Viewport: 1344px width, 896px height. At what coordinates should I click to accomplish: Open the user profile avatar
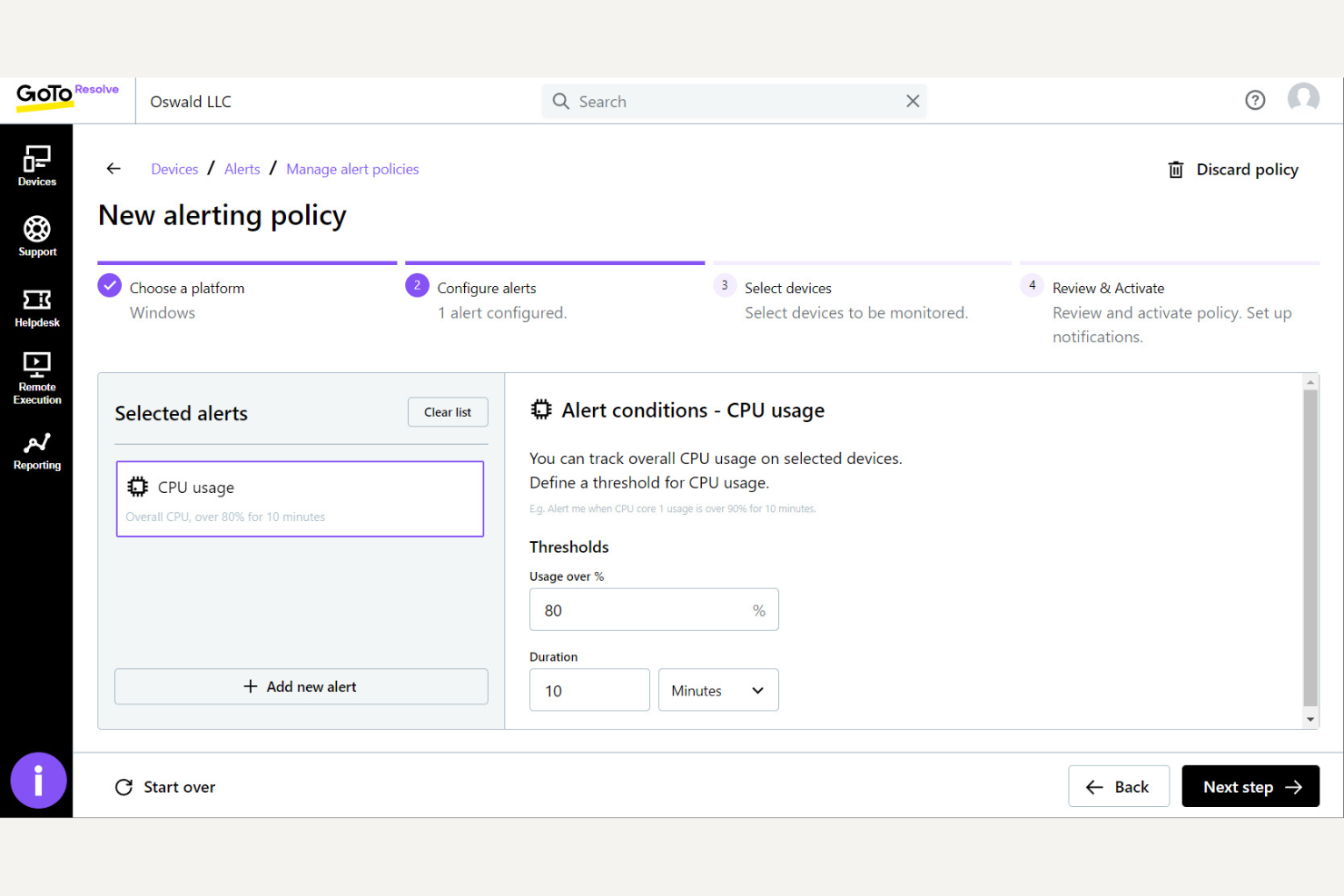tap(1303, 98)
